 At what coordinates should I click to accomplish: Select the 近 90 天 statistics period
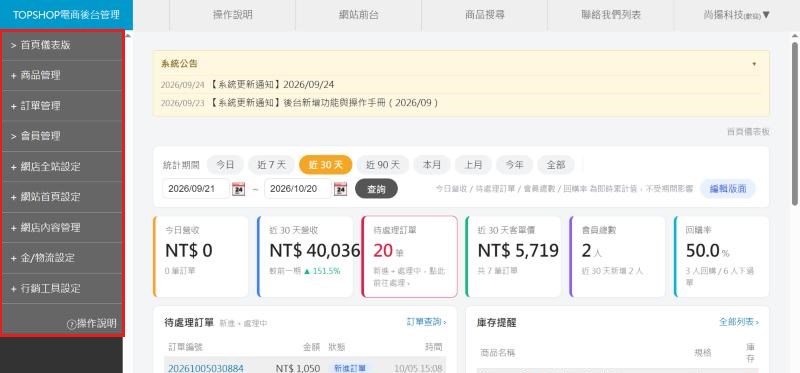383,165
